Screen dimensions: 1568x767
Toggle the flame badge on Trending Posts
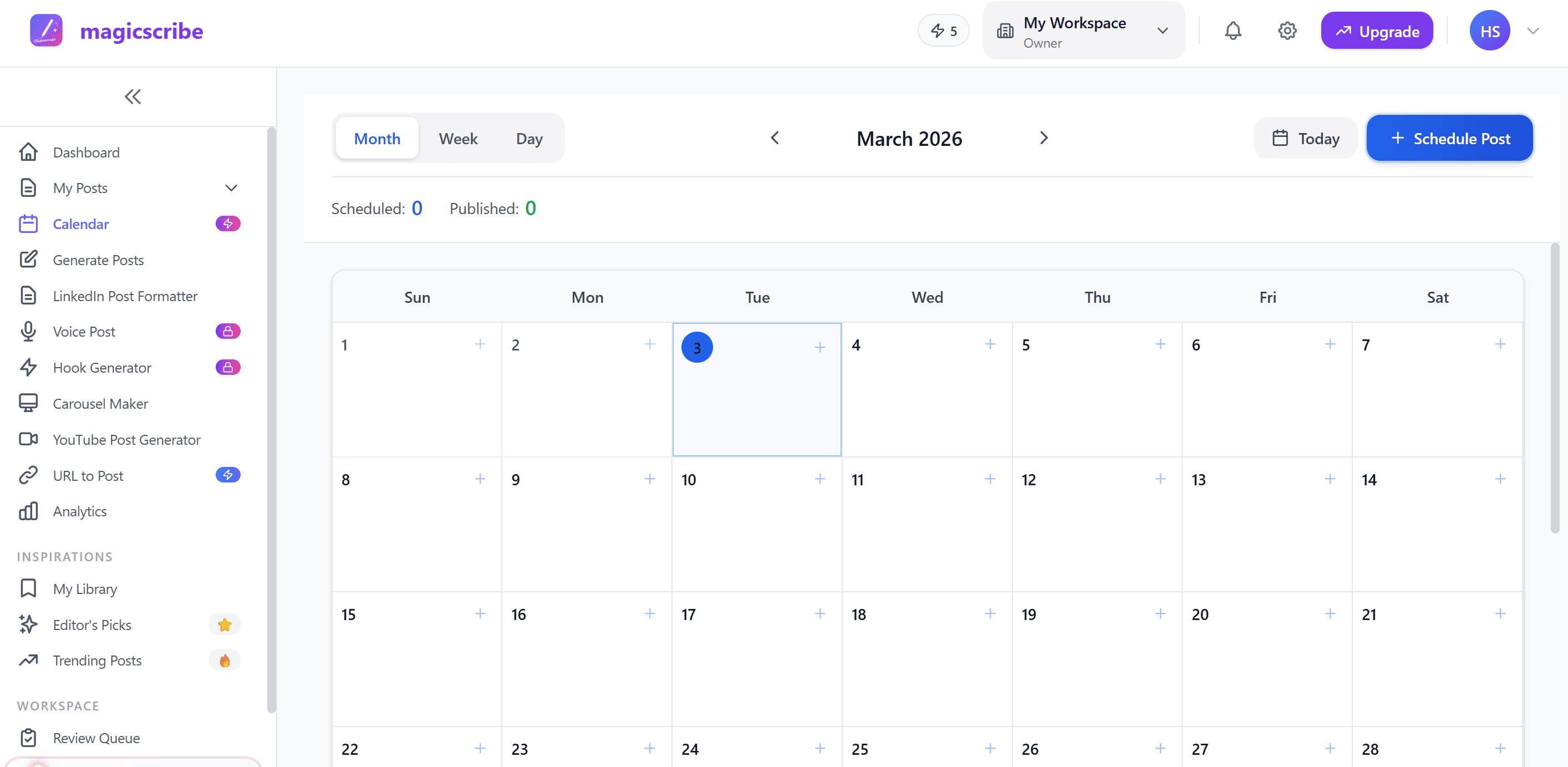pos(225,661)
